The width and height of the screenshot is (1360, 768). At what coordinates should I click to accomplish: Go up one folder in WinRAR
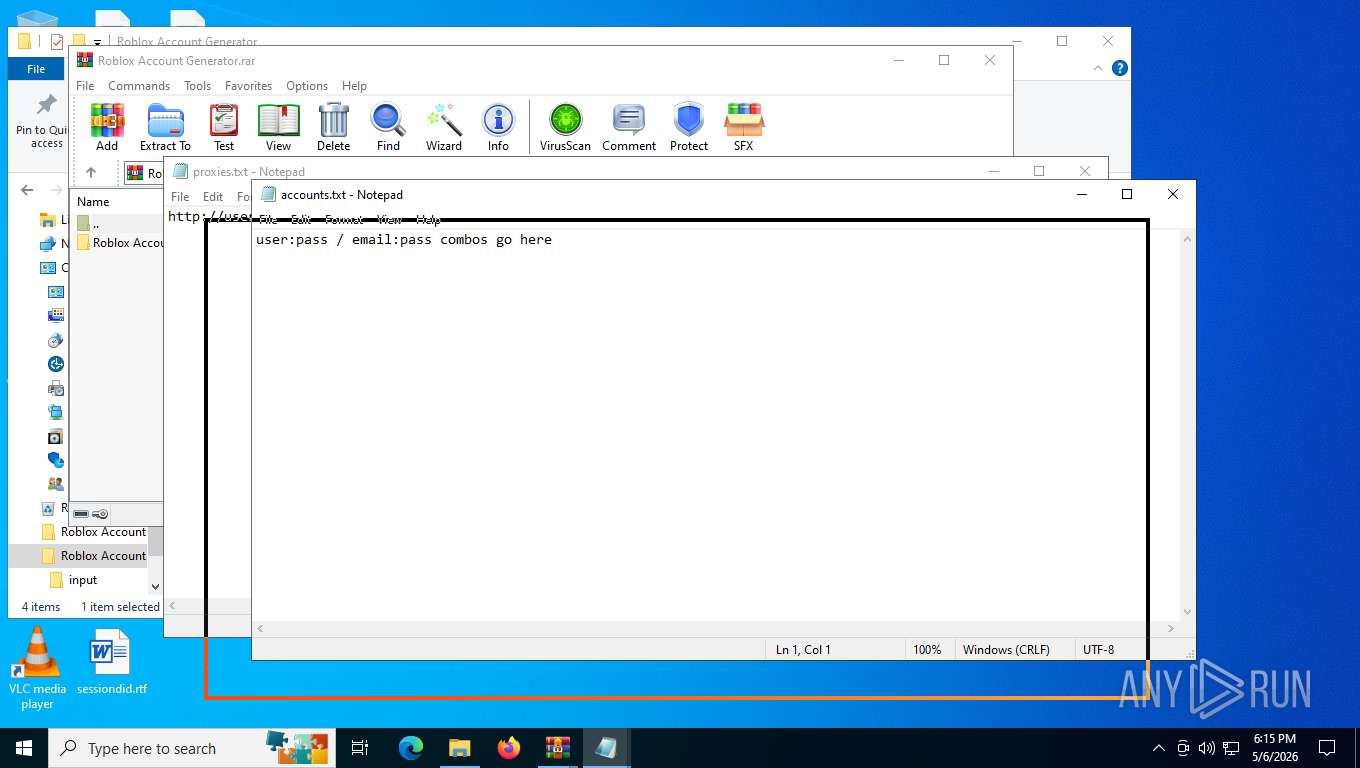(x=91, y=173)
